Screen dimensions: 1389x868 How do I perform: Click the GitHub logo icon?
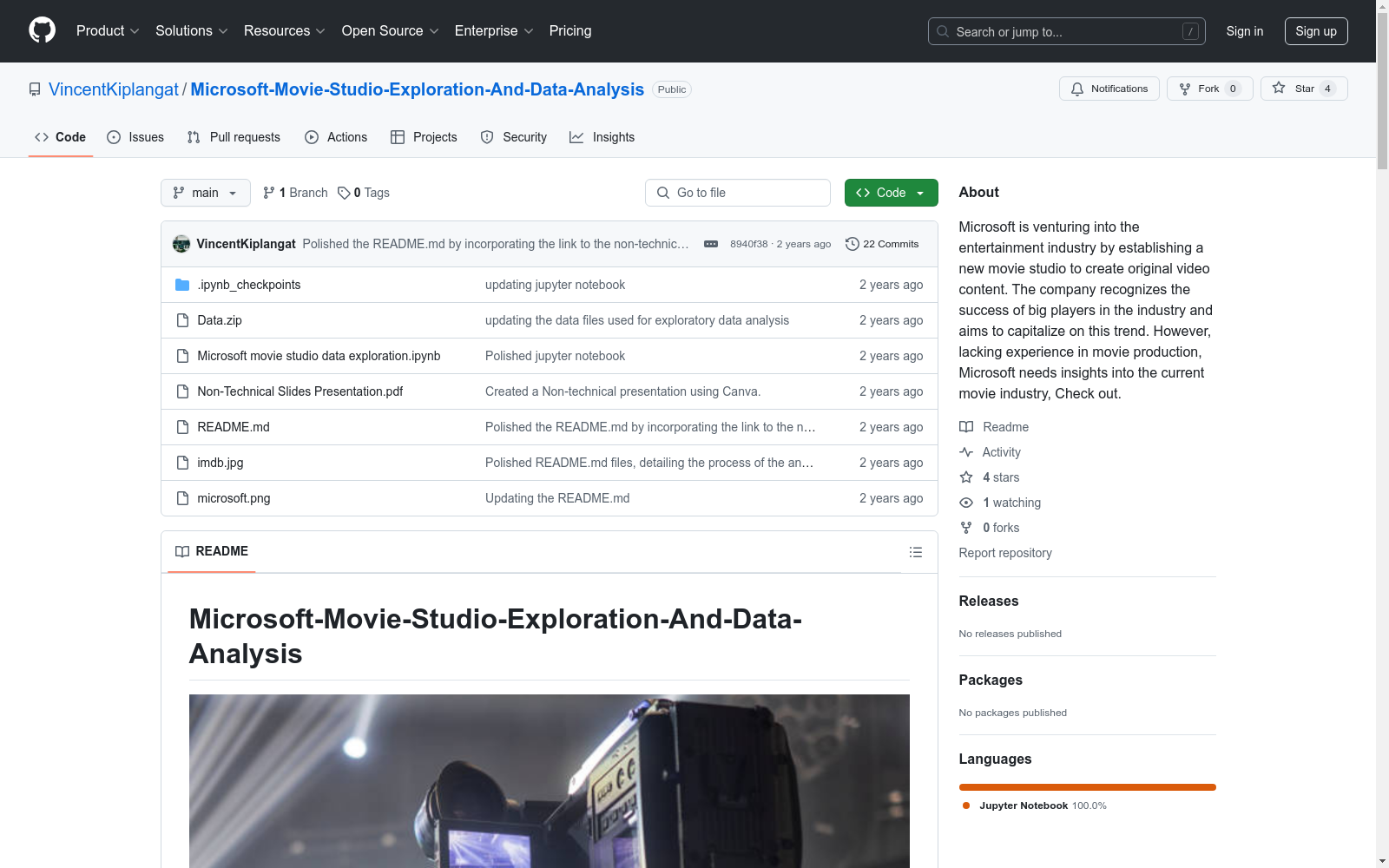pos(42,30)
